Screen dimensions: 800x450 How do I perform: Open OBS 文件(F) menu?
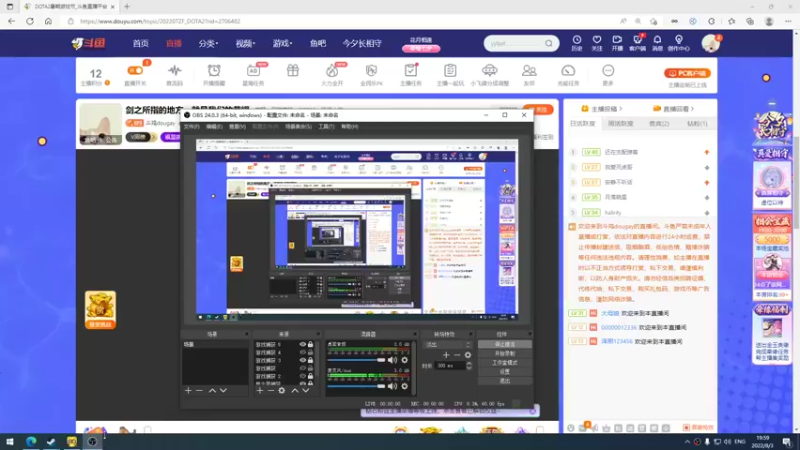pyautogui.click(x=191, y=127)
